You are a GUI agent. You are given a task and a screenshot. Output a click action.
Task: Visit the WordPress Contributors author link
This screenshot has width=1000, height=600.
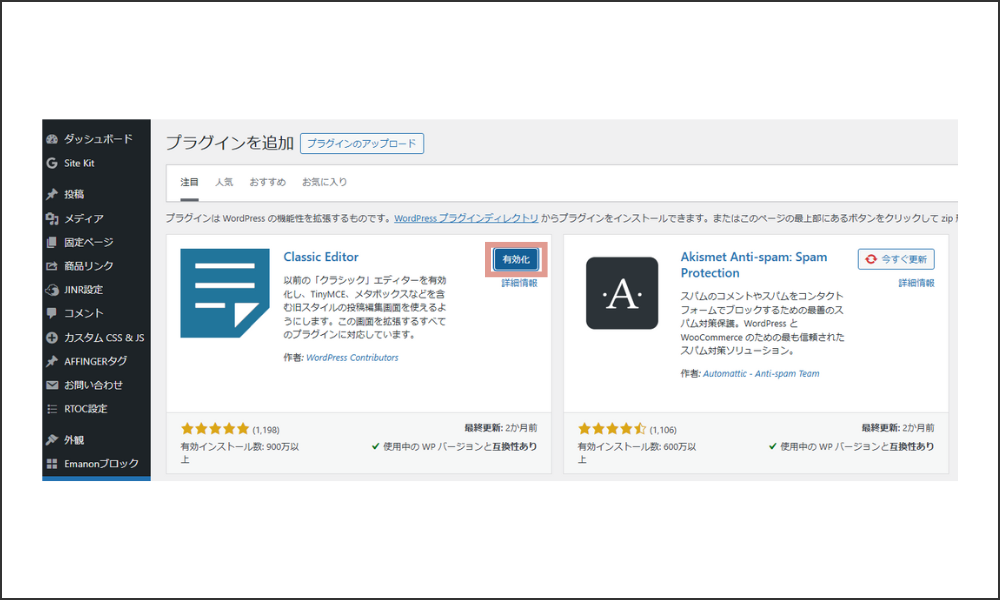352,358
